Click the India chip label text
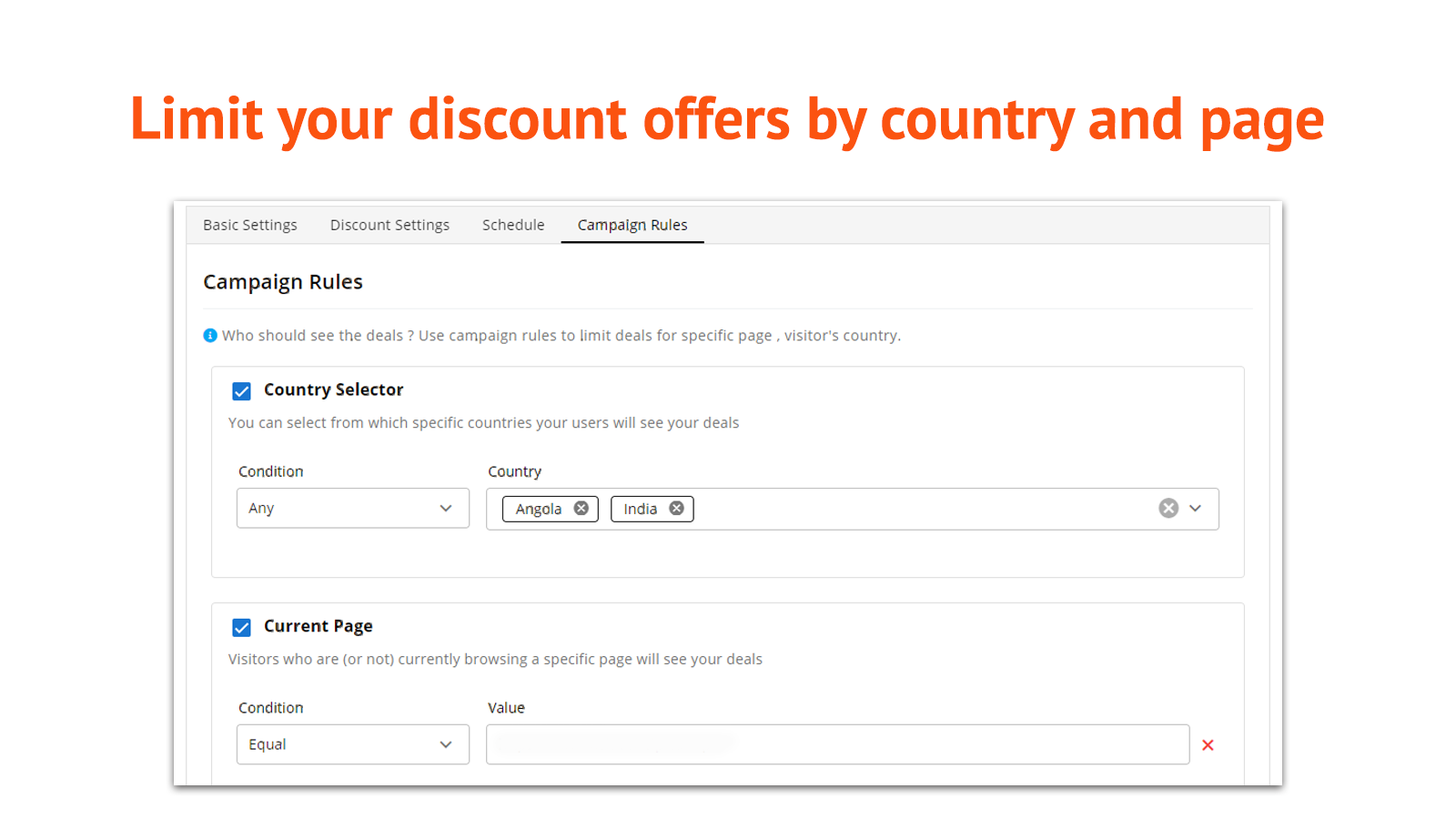Image resolution: width=1456 pixels, height=819 pixels. tap(641, 510)
